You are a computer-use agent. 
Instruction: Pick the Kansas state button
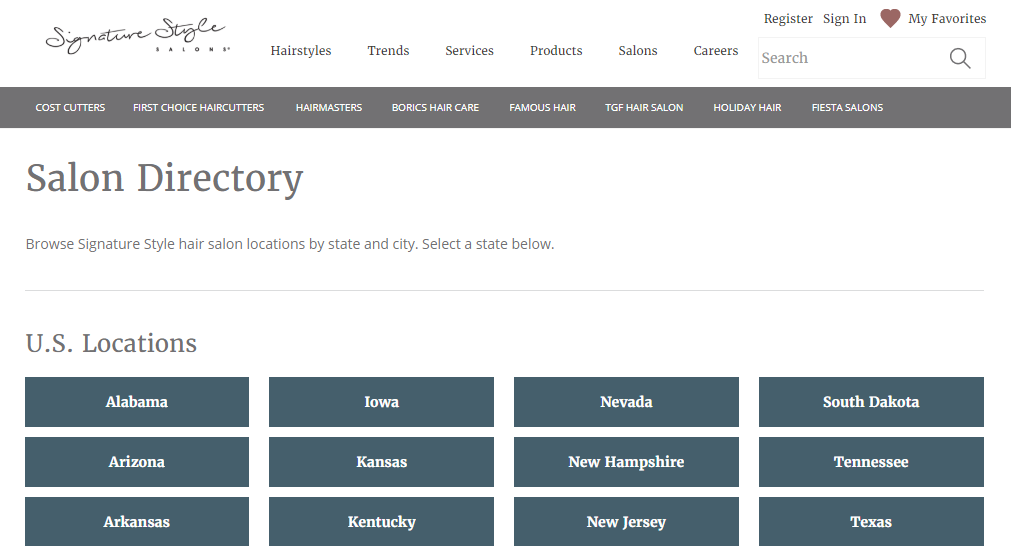(381, 462)
